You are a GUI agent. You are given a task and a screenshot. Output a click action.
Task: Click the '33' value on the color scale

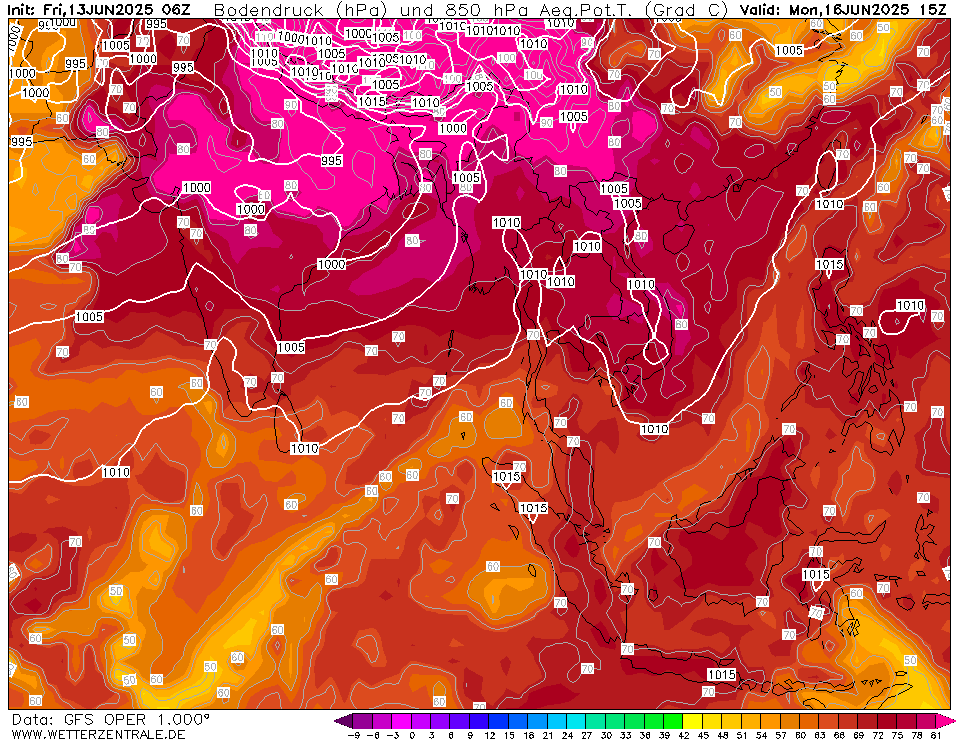[625, 735]
